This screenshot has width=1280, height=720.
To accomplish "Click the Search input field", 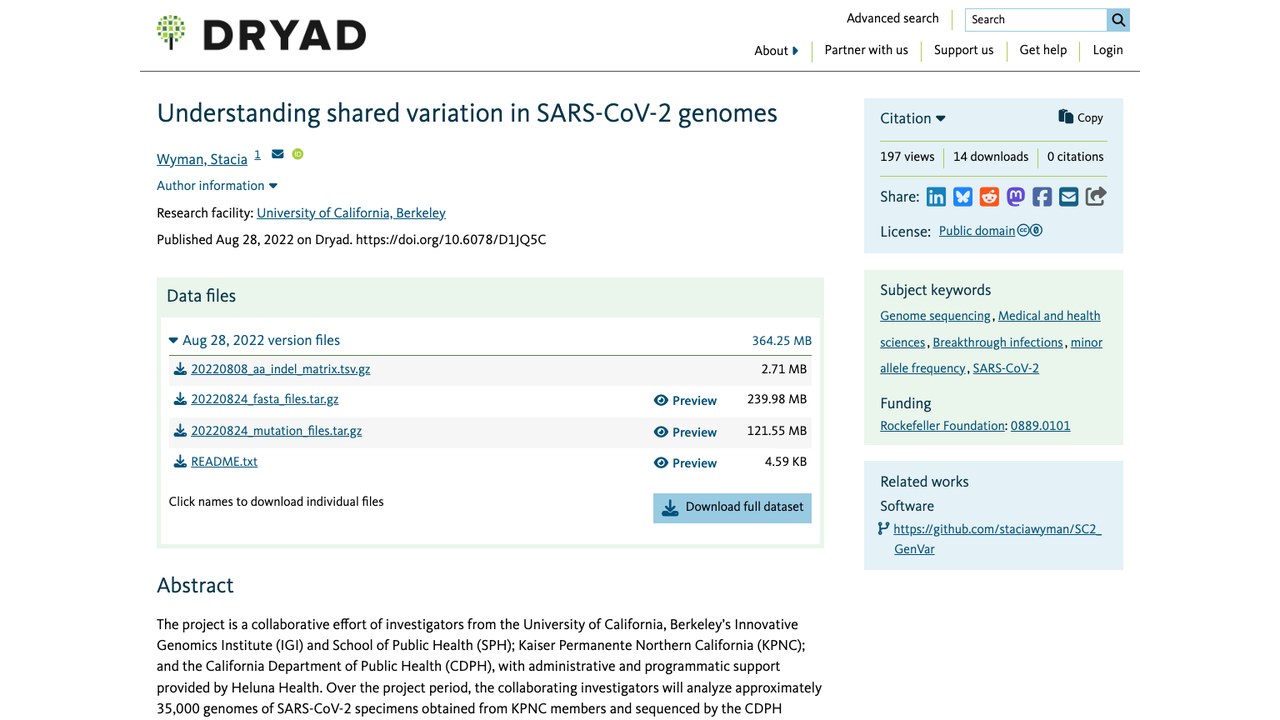I will pyautogui.click(x=1036, y=19).
